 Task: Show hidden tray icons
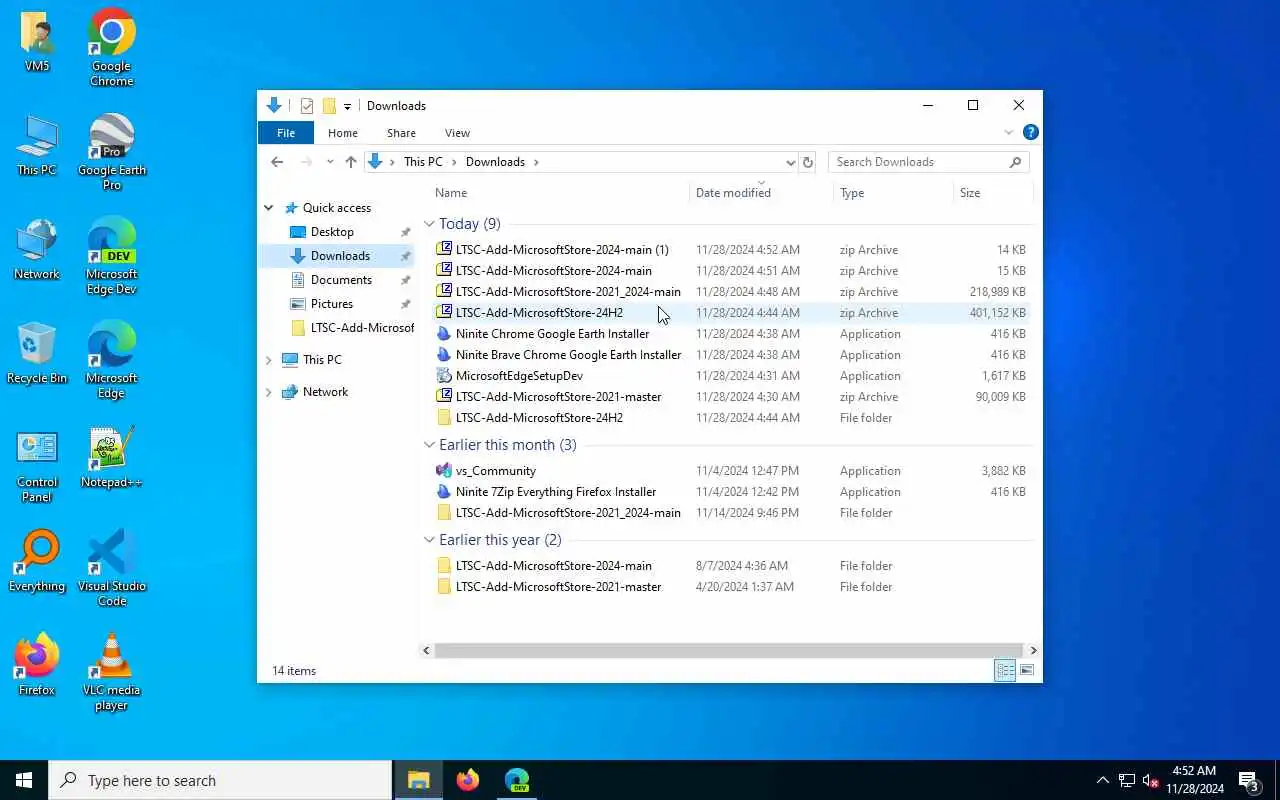[1102, 780]
